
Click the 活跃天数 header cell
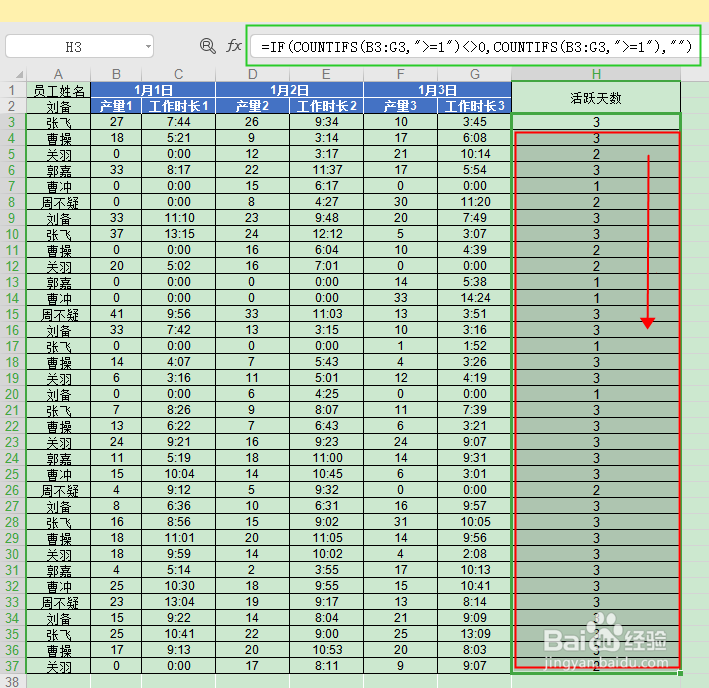click(x=596, y=98)
